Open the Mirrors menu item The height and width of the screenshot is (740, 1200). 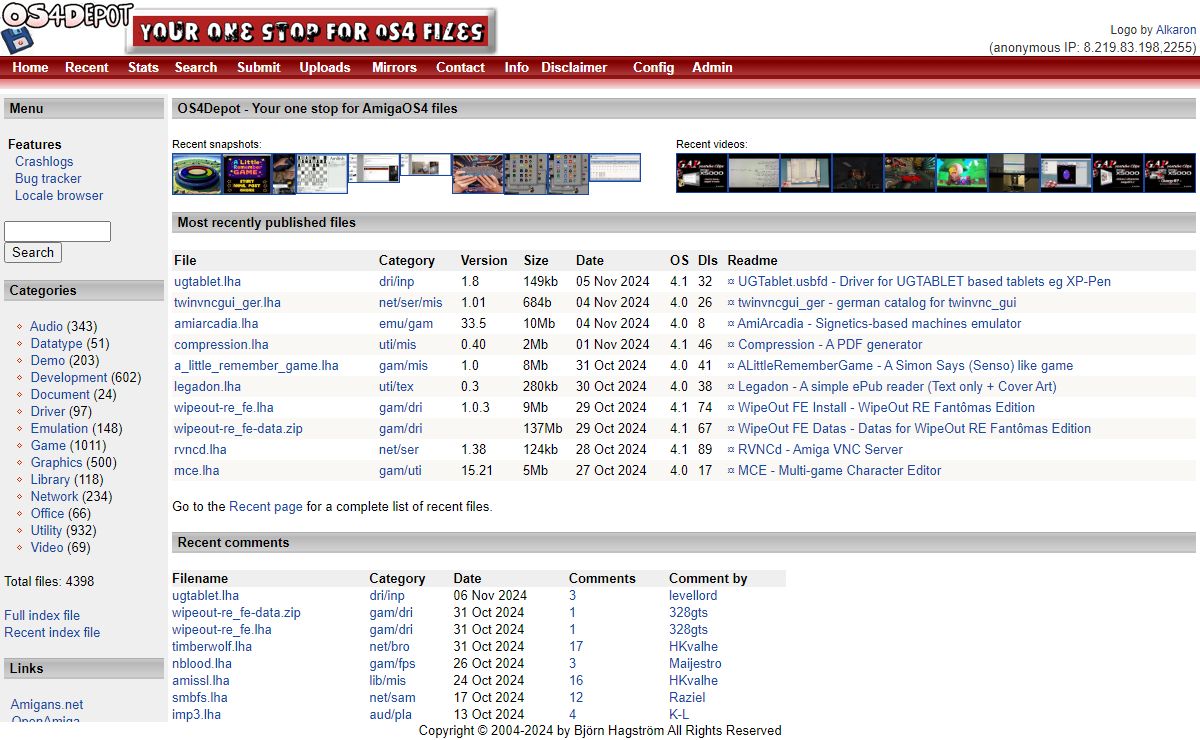[x=394, y=67]
